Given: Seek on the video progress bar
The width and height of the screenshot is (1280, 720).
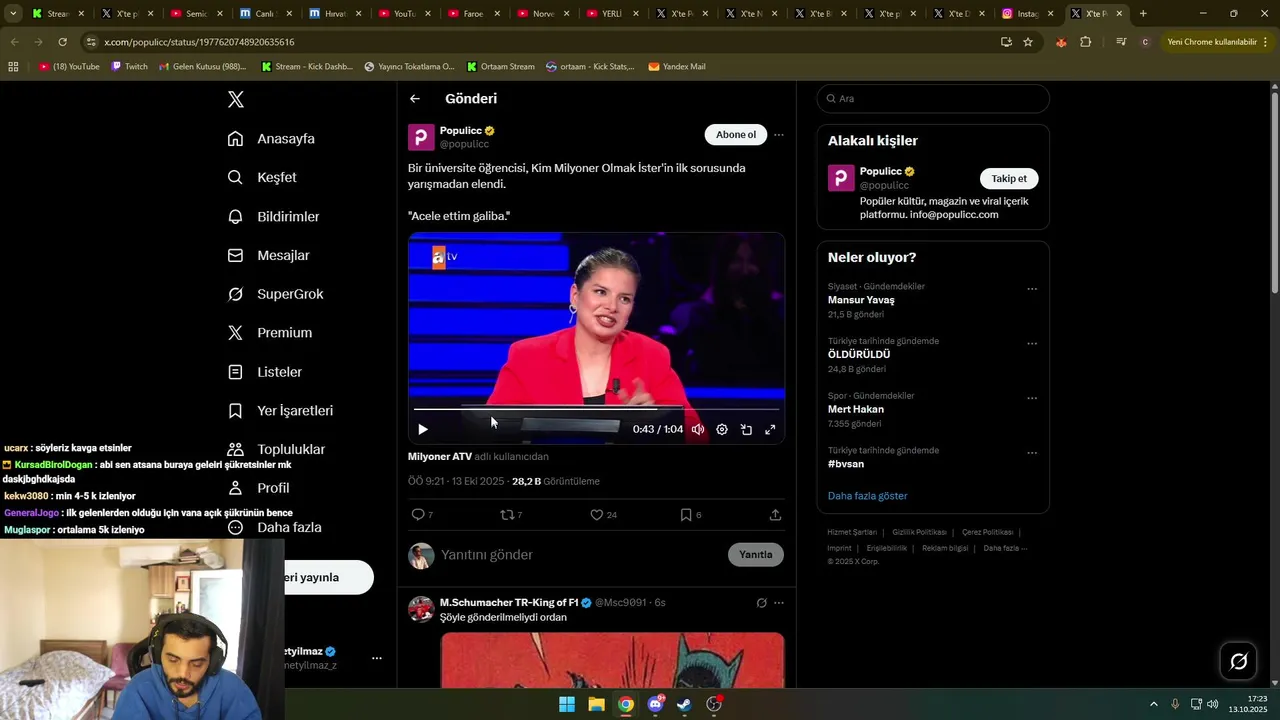Looking at the screenshot, I should [x=596, y=409].
